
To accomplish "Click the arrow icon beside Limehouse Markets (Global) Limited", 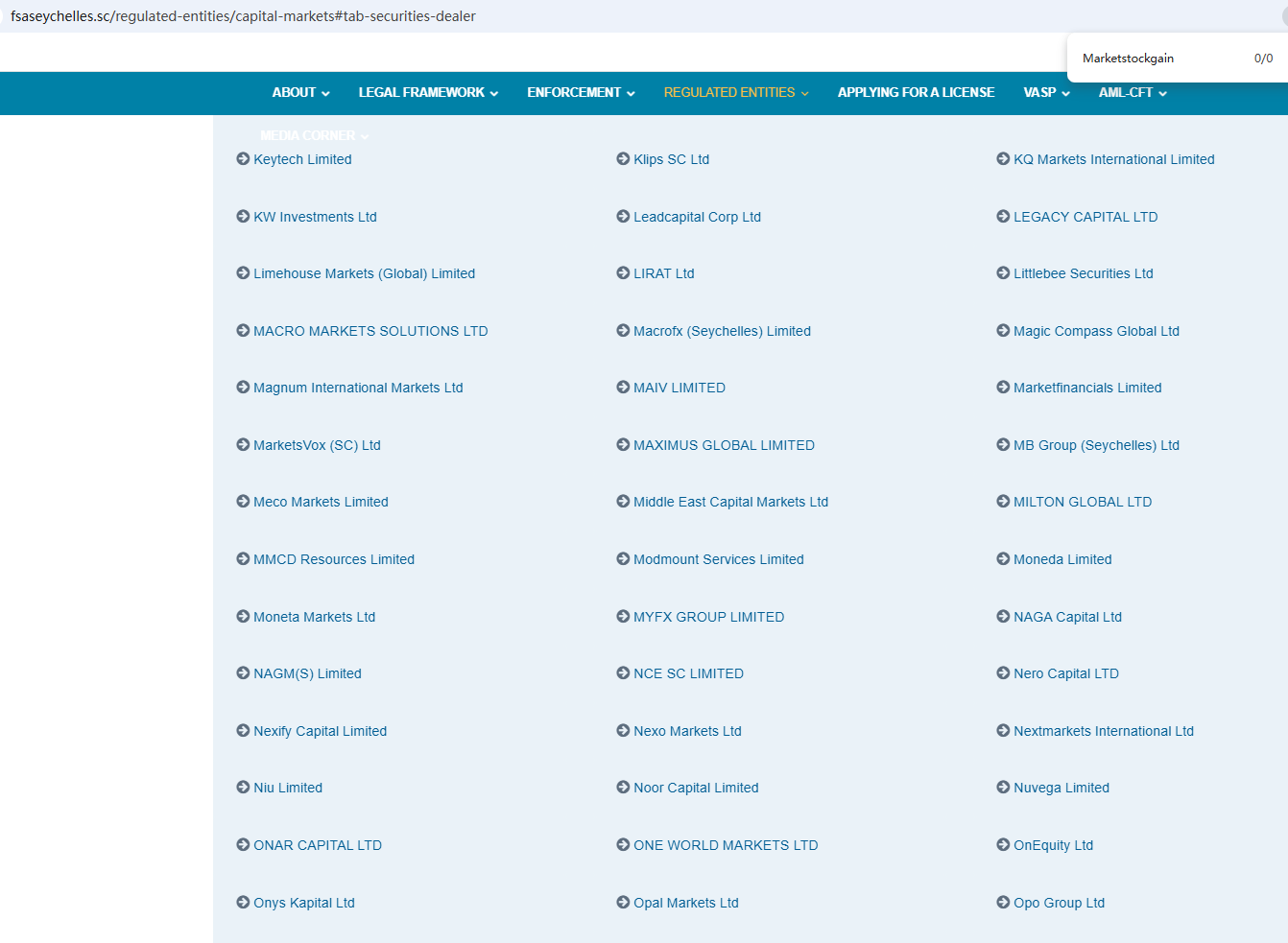I will (x=243, y=273).
